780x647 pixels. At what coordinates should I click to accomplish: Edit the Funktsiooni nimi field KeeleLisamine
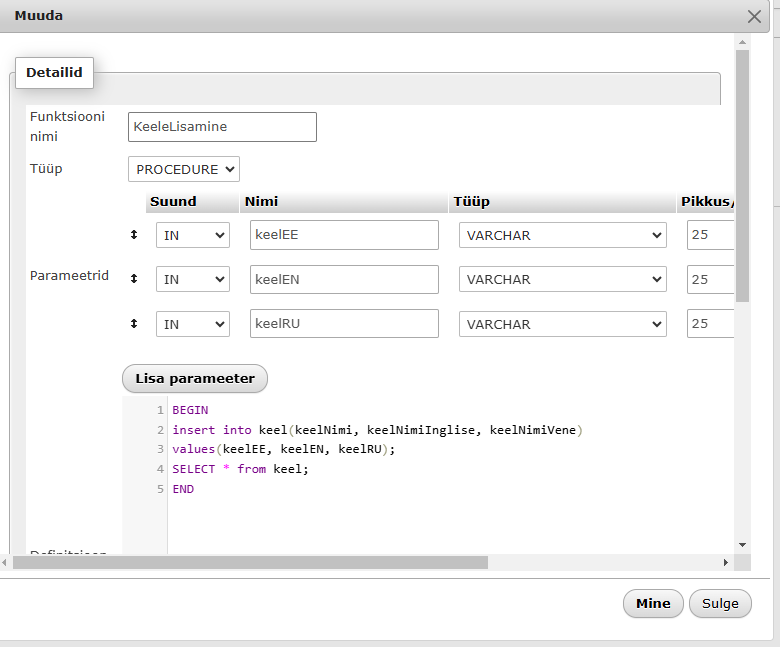[222, 127]
